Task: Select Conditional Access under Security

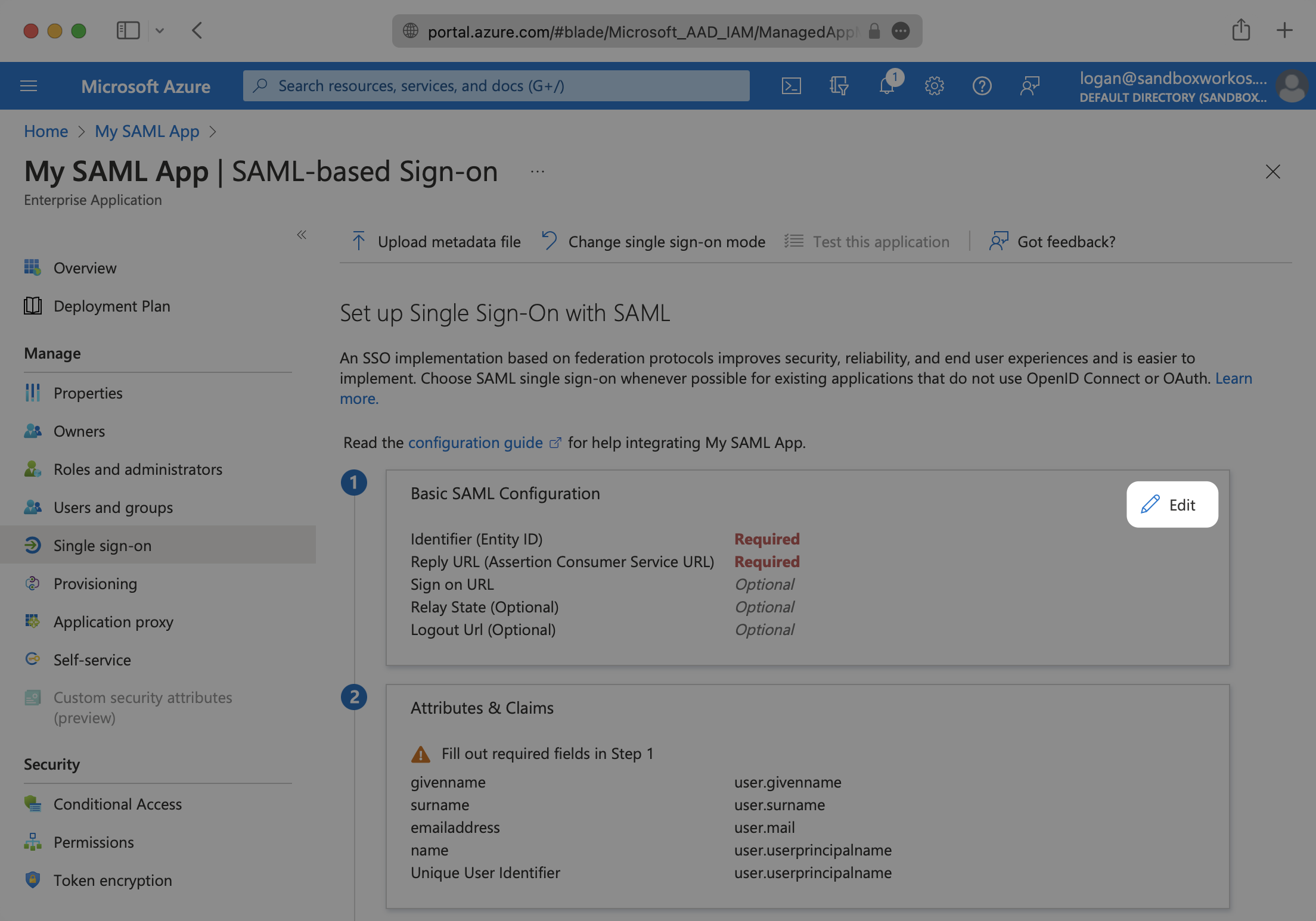Action: click(x=117, y=804)
